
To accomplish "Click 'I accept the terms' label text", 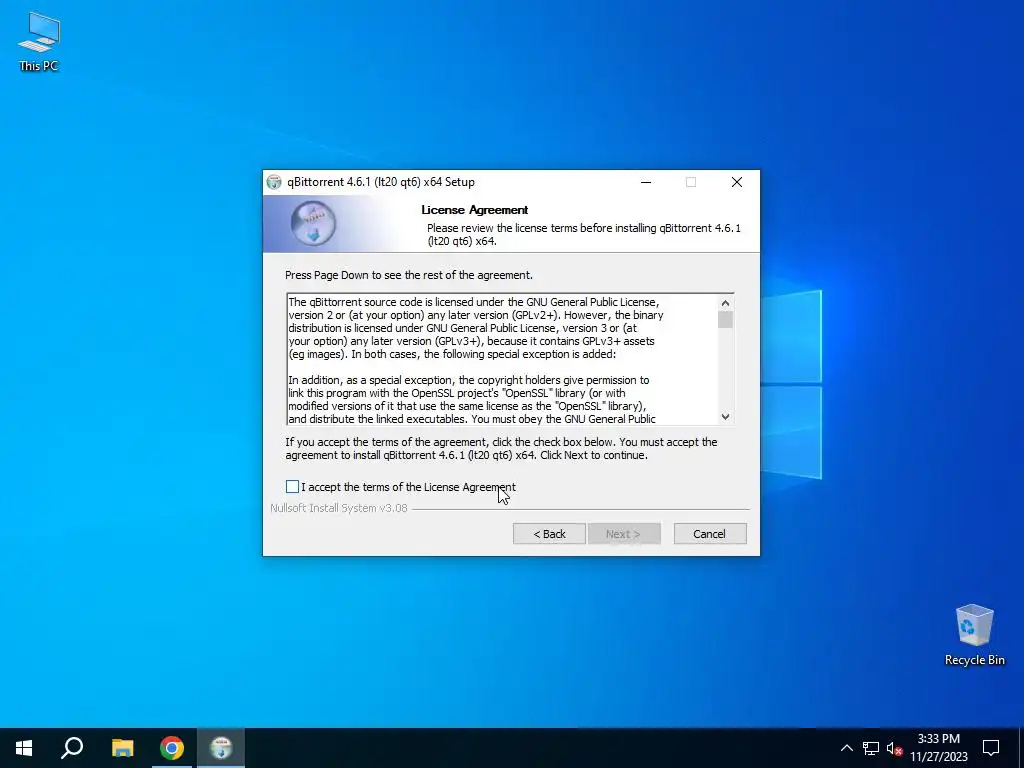I will tap(408, 487).
